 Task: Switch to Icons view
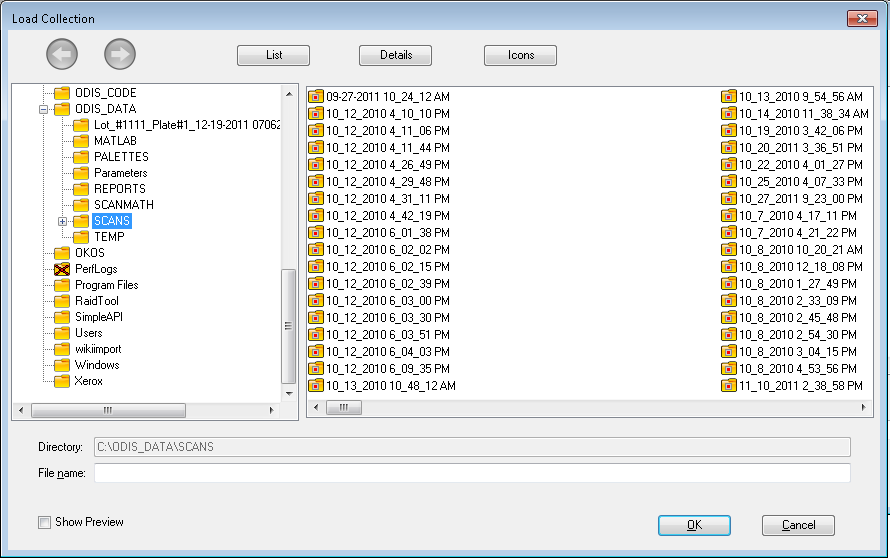[x=520, y=56]
